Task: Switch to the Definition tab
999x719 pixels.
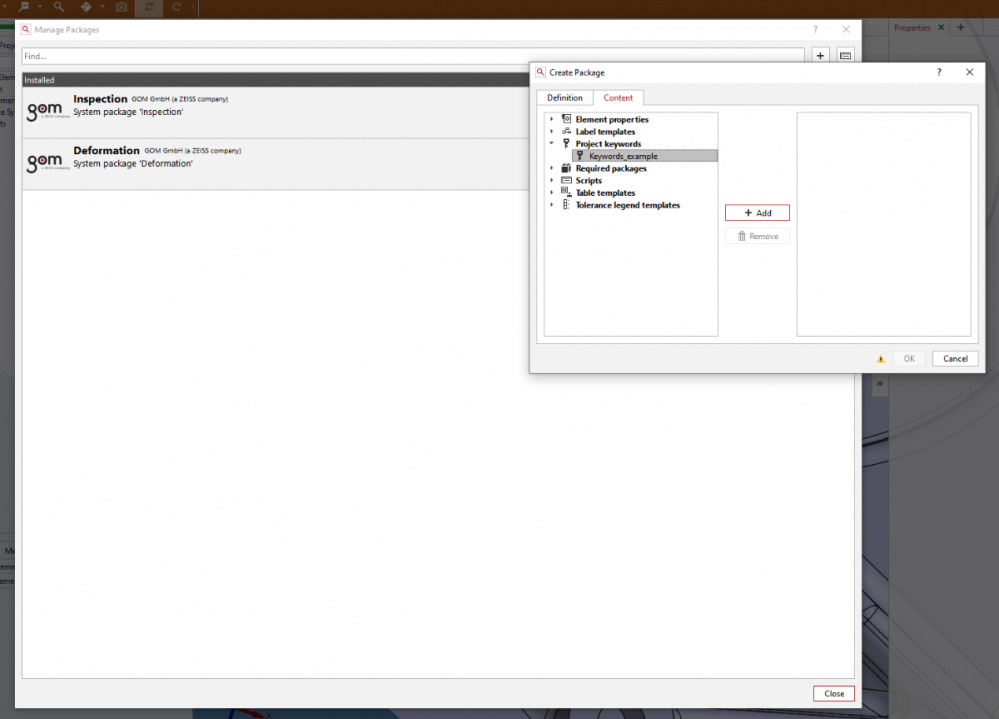Action: coord(565,97)
